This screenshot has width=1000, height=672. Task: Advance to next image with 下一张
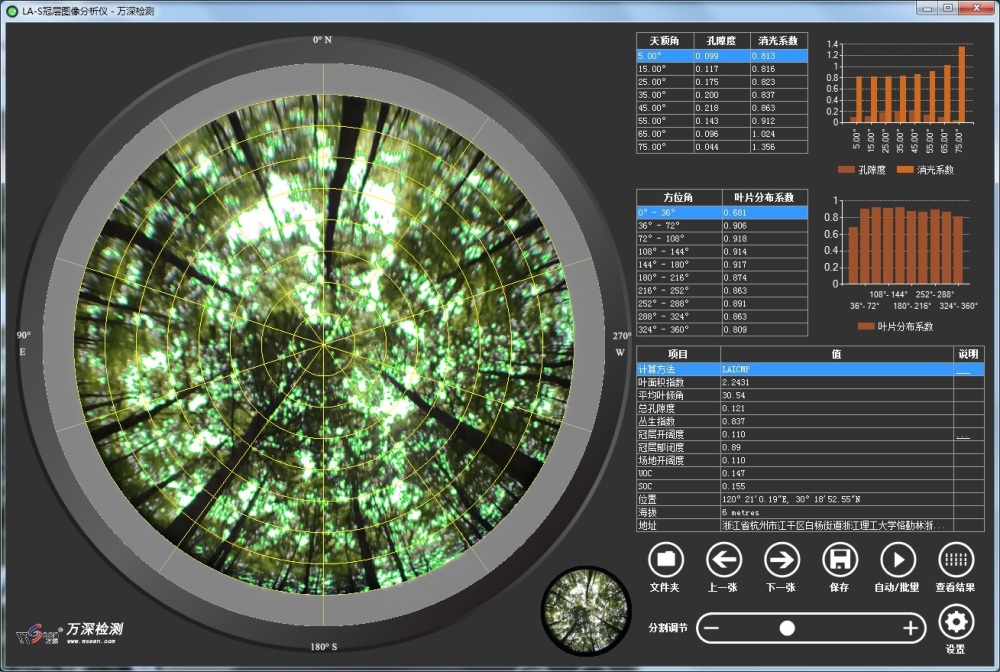pyautogui.click(x=781, y=560)
